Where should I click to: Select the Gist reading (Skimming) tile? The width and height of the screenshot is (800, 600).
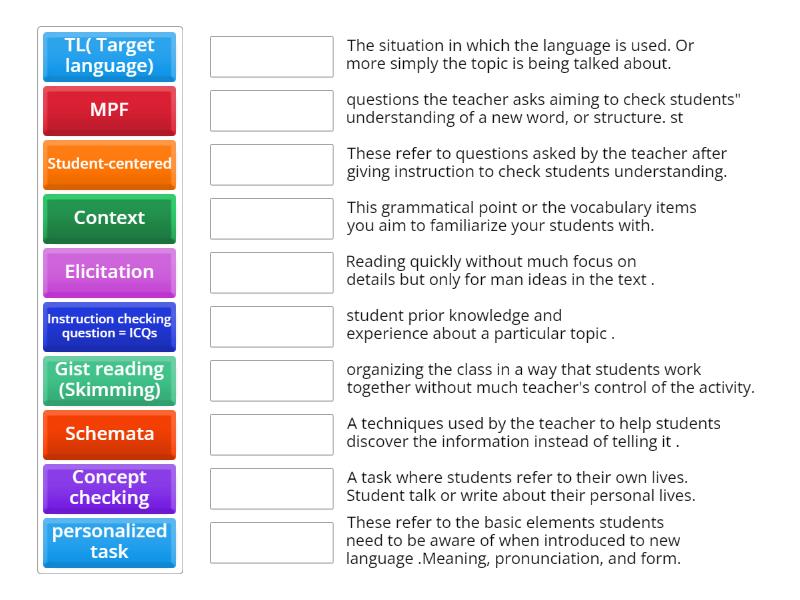pyautogui.click(x=108, y=380)
